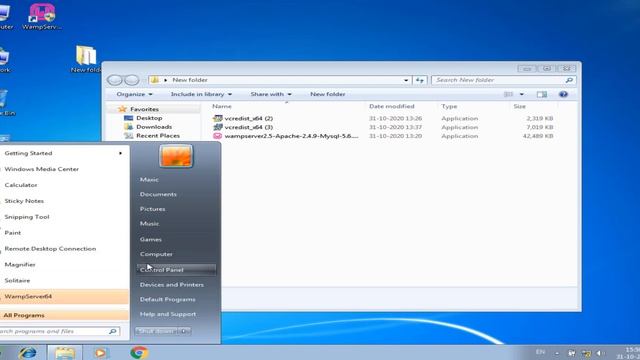Open the Share with dropdown
Viewport: 640px width, 360px height.
(x=271, y=94)
